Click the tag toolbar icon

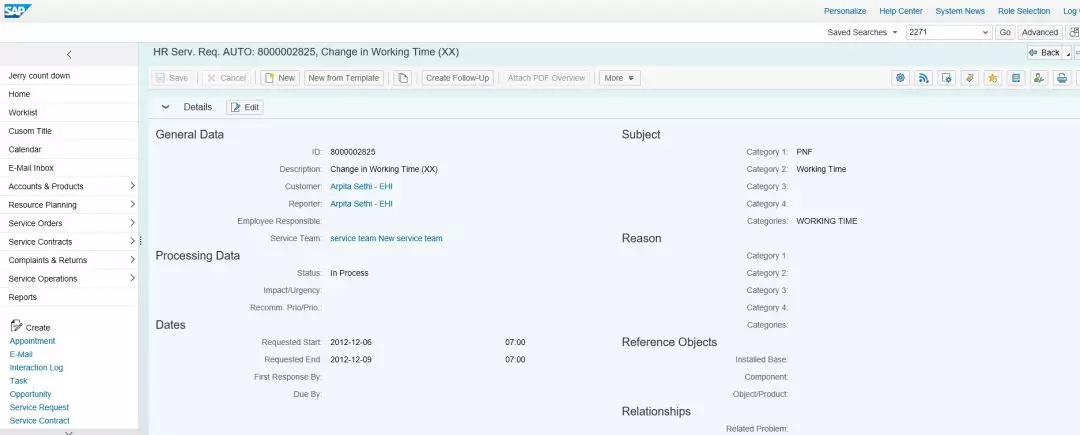pyautogui.click(x=970, y=78)
